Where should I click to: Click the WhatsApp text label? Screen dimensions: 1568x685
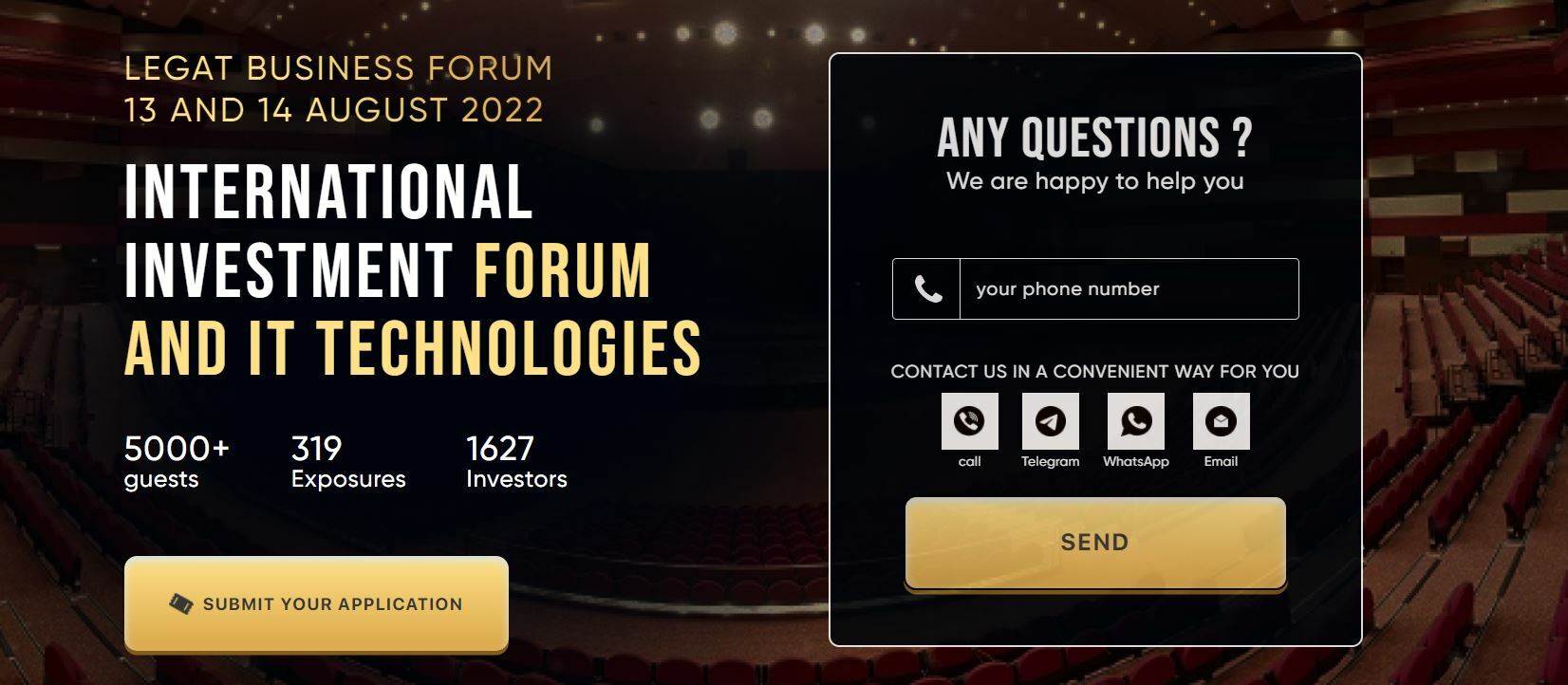pos(1136,462)
